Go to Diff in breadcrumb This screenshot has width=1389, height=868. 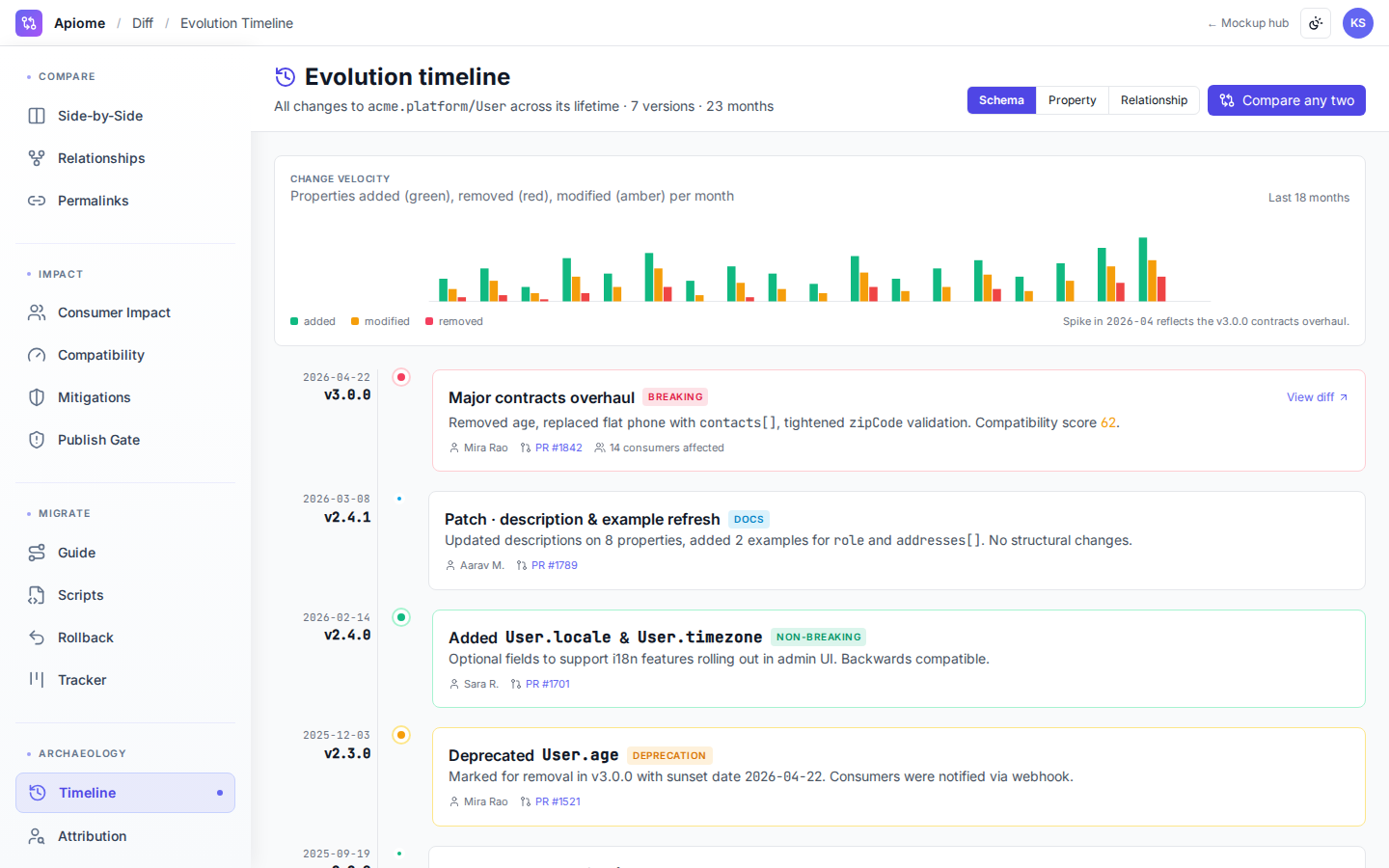[143, 23]
